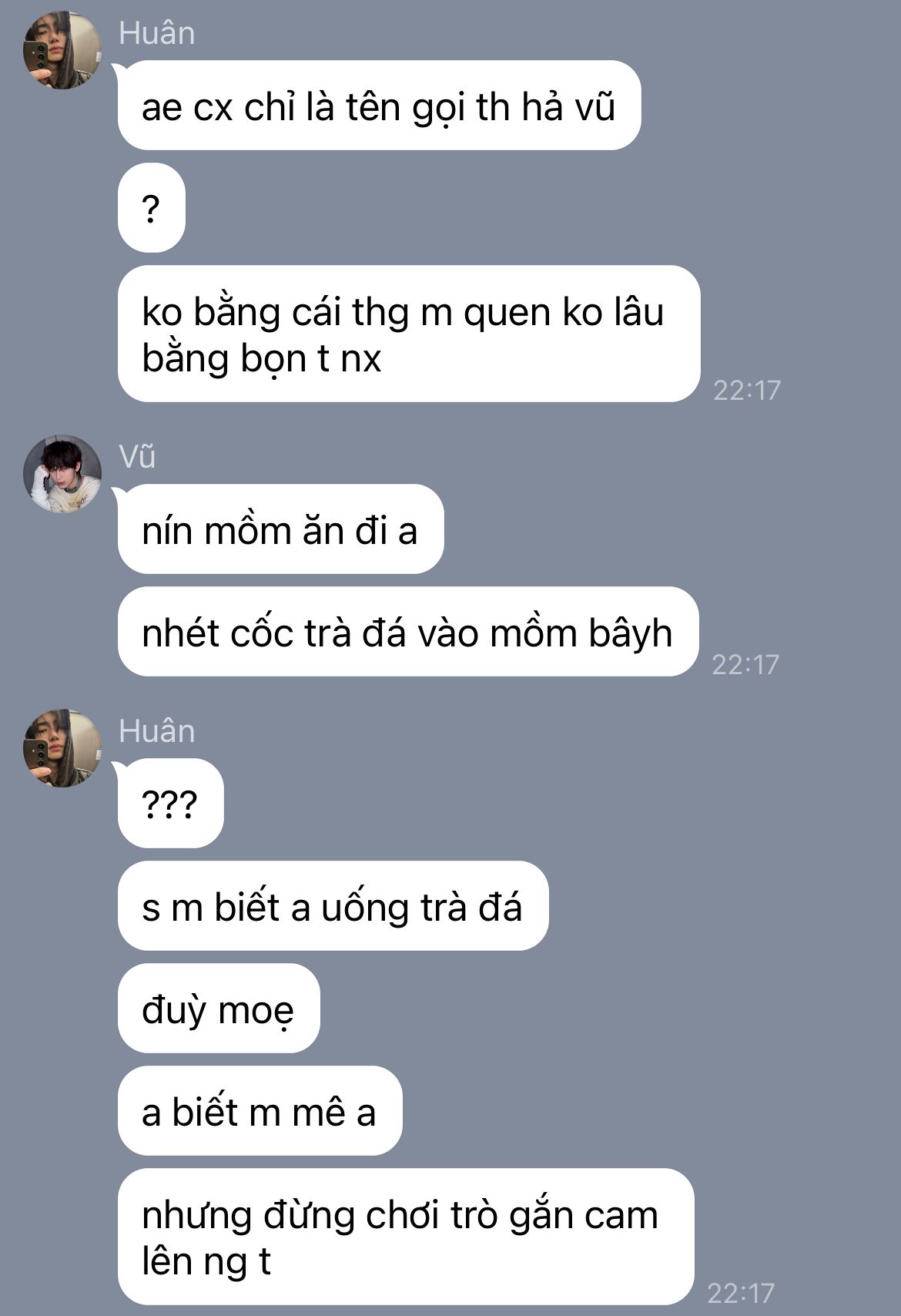Select the single question mark bubble
Screen dimensions: 901x1316
point(151,208)
